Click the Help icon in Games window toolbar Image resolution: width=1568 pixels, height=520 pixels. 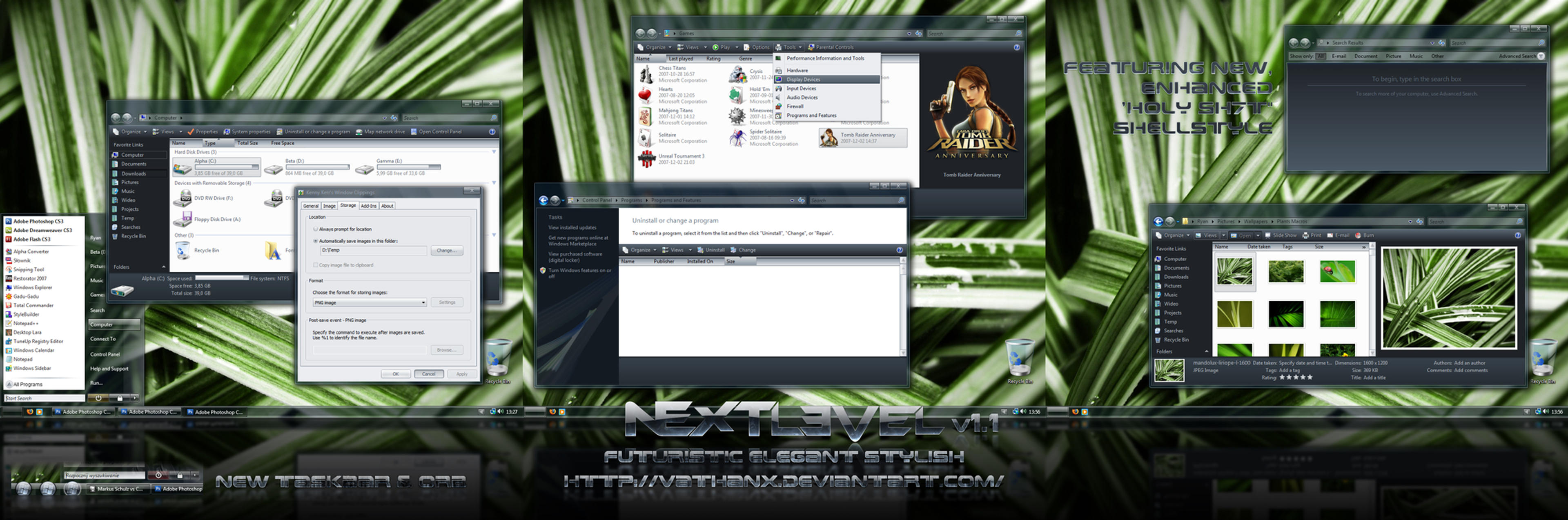pos(1016,47)
